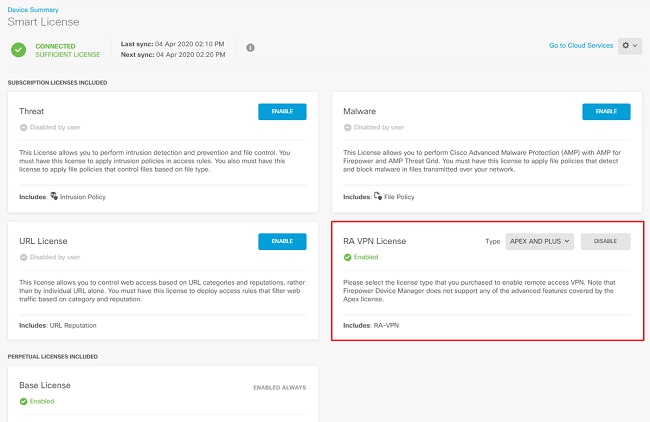Enable the Malware license
650x422 pixels.
(x=606, y=111)
